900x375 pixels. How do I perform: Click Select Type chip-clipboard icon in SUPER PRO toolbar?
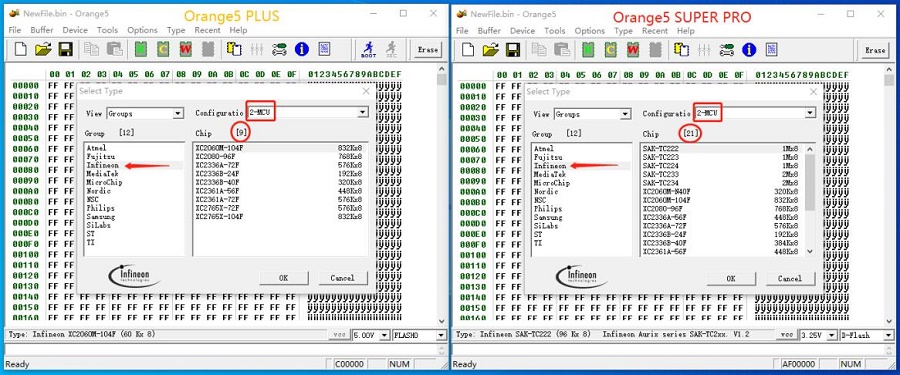point(681,49)
